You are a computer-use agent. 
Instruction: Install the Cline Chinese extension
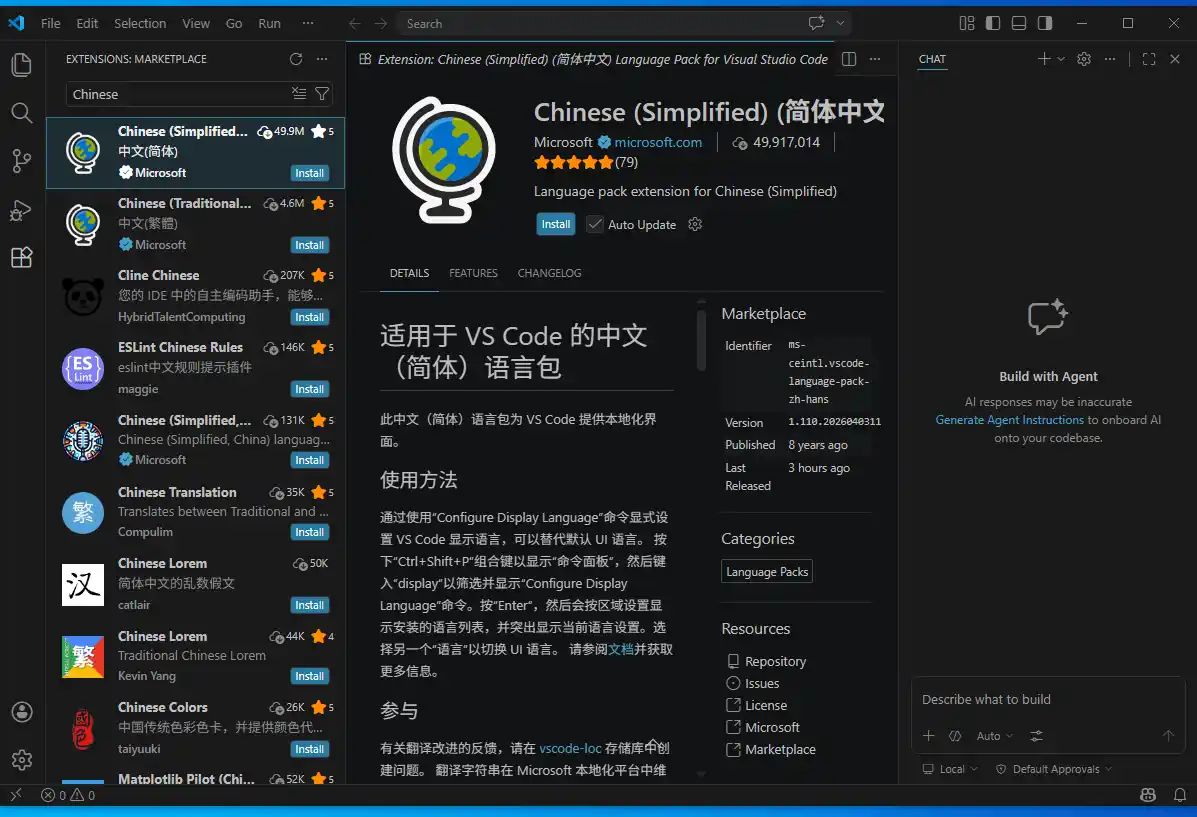310,317
